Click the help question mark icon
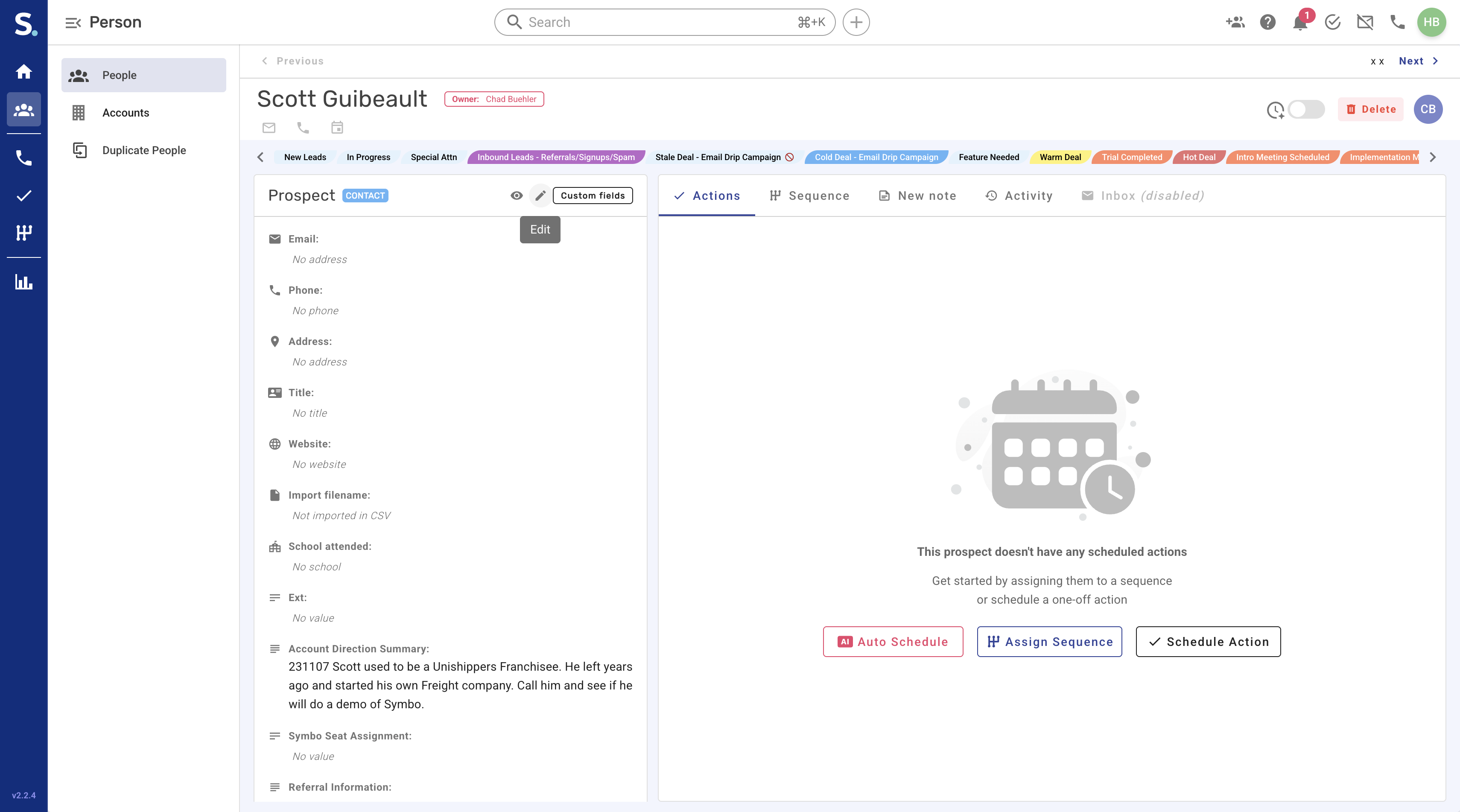1460x812 pixels. (x=1268, y=23)
